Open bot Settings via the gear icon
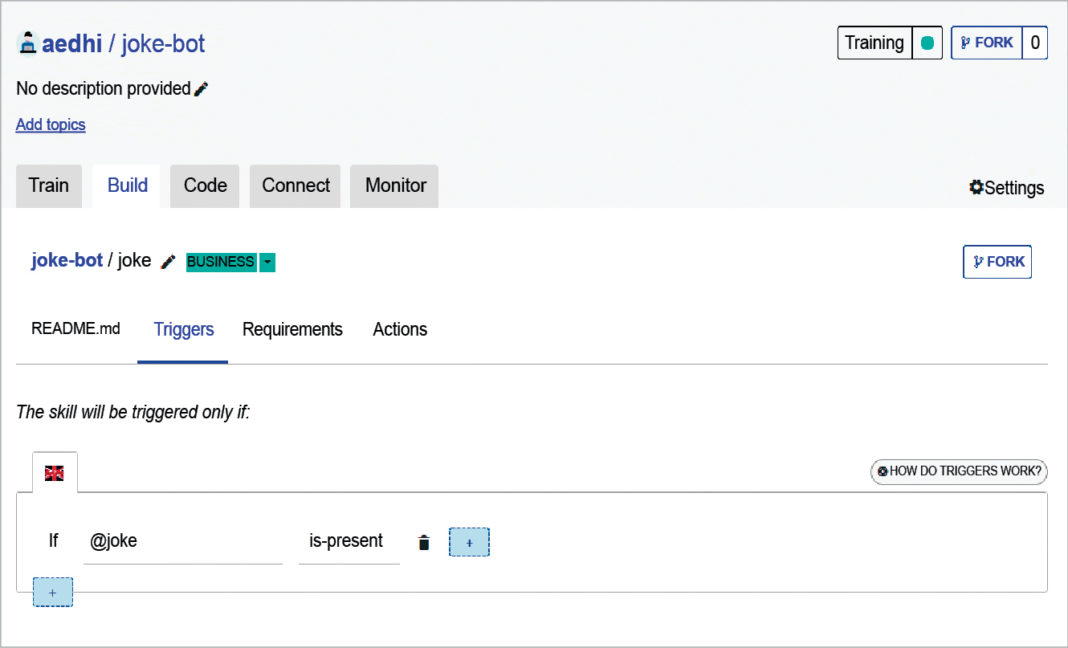 tap(974, 188)
